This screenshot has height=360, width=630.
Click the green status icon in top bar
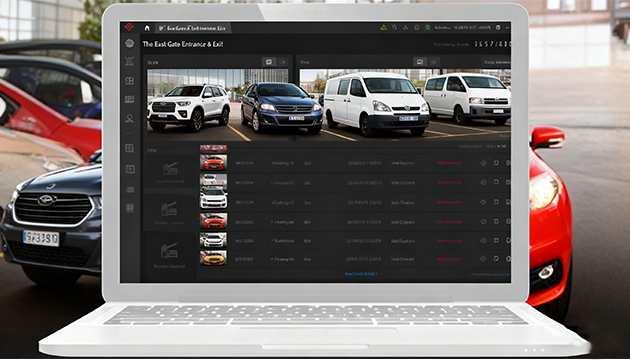[x=428, y=27]
